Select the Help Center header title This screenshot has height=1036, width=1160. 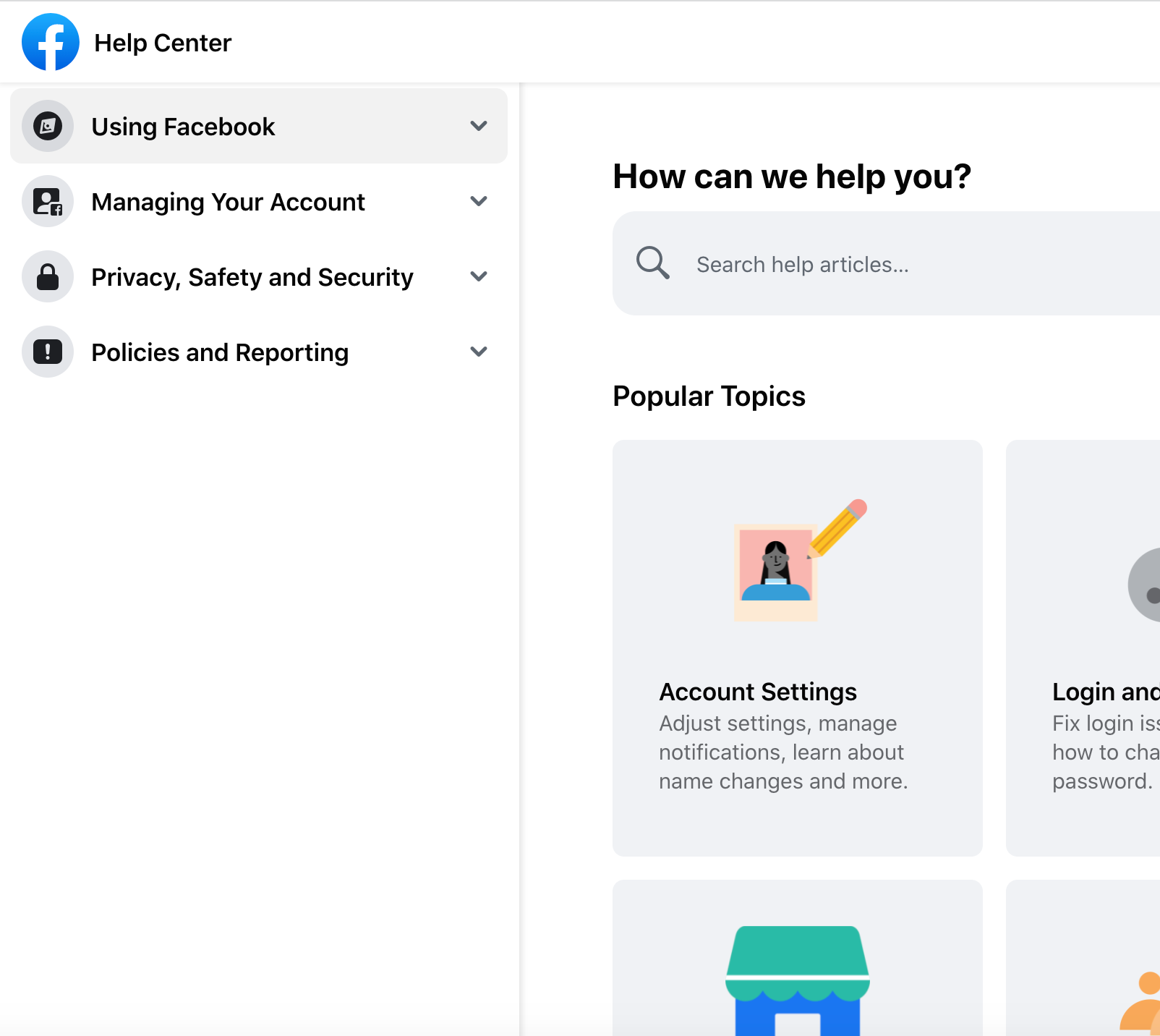coord(163,42)
